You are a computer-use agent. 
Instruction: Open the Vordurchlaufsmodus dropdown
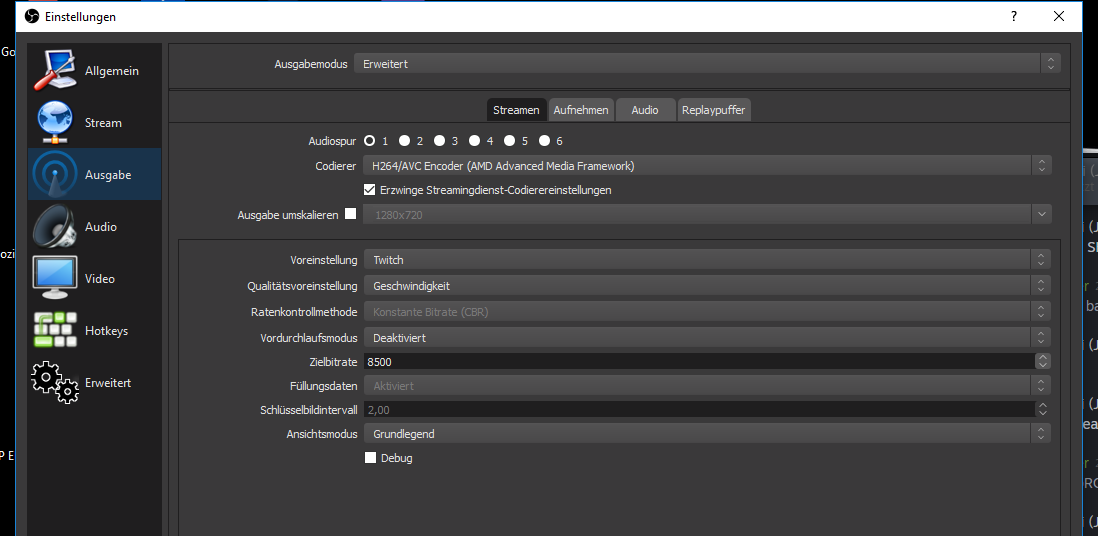pos(707,338)
